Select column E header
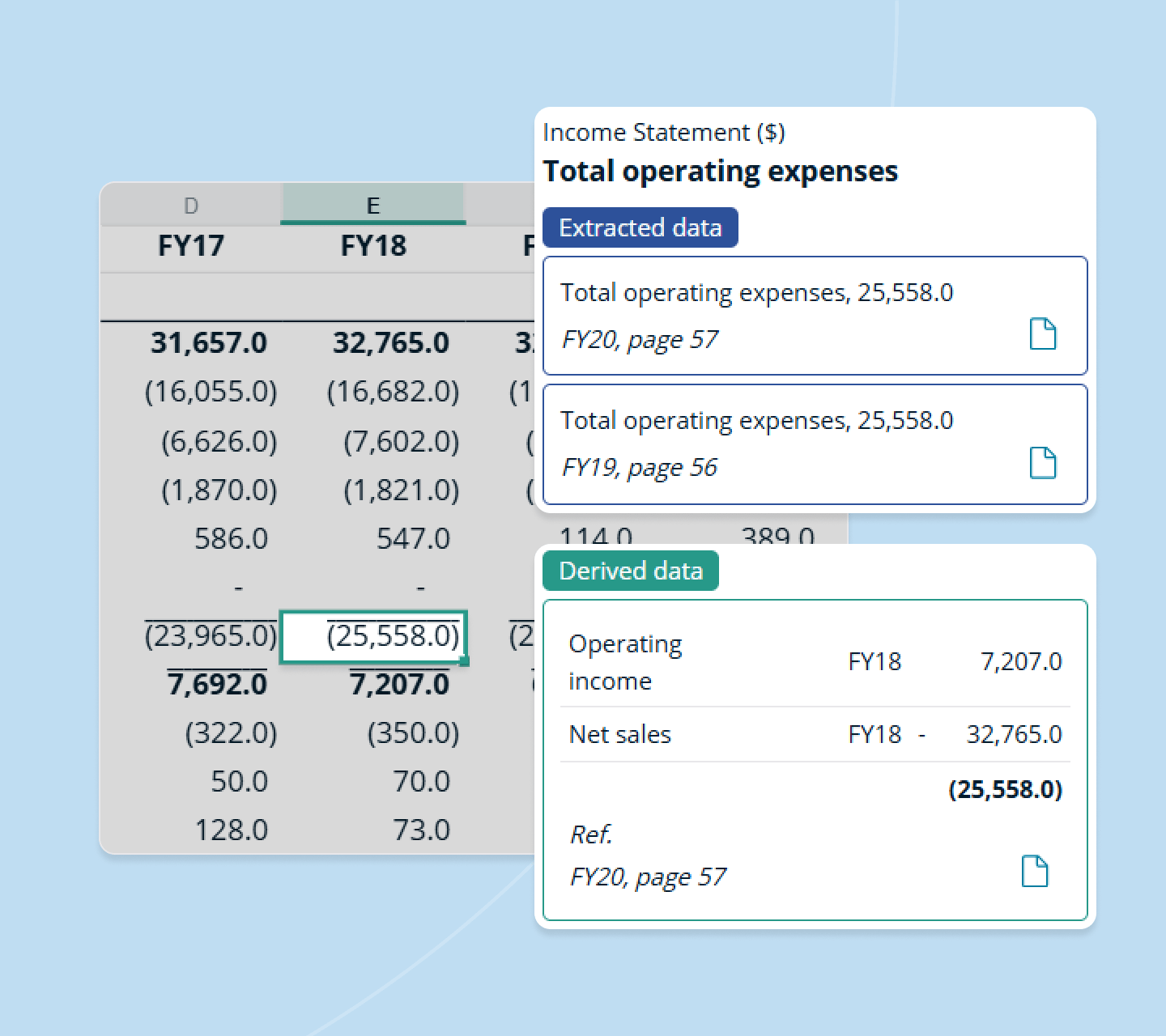The height and width of the screenshot is (1036, 1166). coord(373,205)
